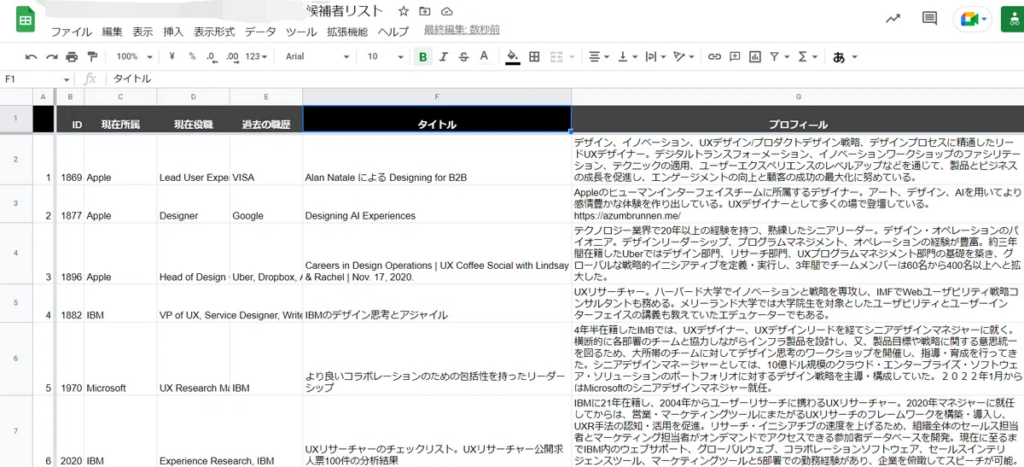Print the spreadsheet

tap(72, 57)
